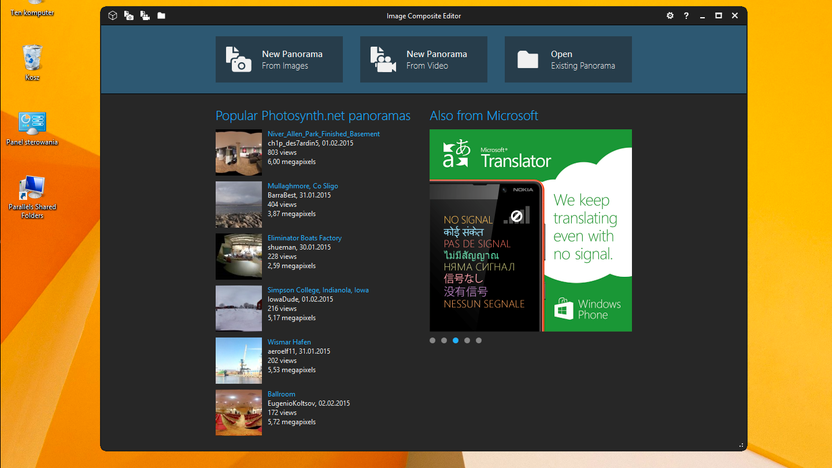Viewport: 832px width, 468px height.
Task: Open Niver_Allen_Park_Finished_Basement panorama link
Action: pos(324,134)
